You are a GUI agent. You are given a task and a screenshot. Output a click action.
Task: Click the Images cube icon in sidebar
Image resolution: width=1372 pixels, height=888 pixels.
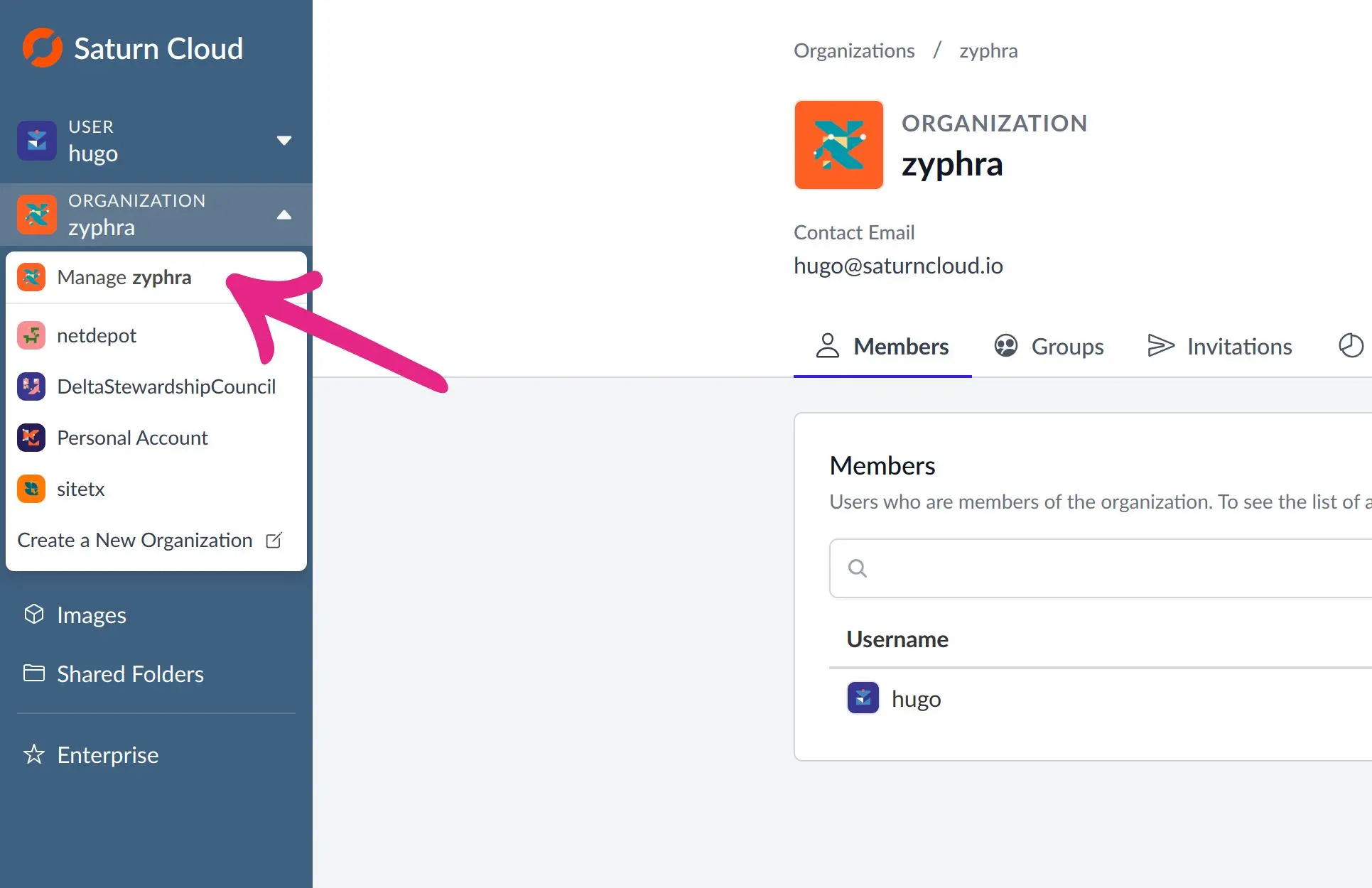[x=34, y=614]
